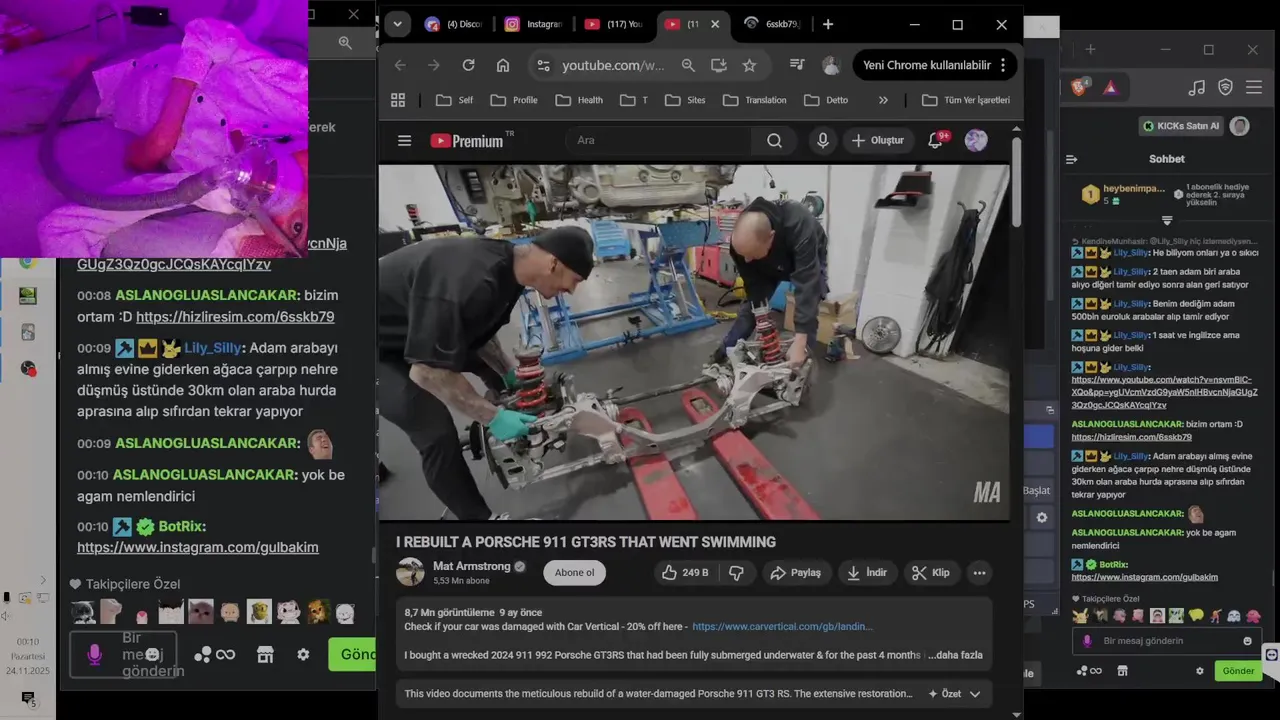Image resolution: width=1280 pixels, height=720 pixels.
Task: Subscribe with the Abone ol button
Action: click(x=575, y=573)
